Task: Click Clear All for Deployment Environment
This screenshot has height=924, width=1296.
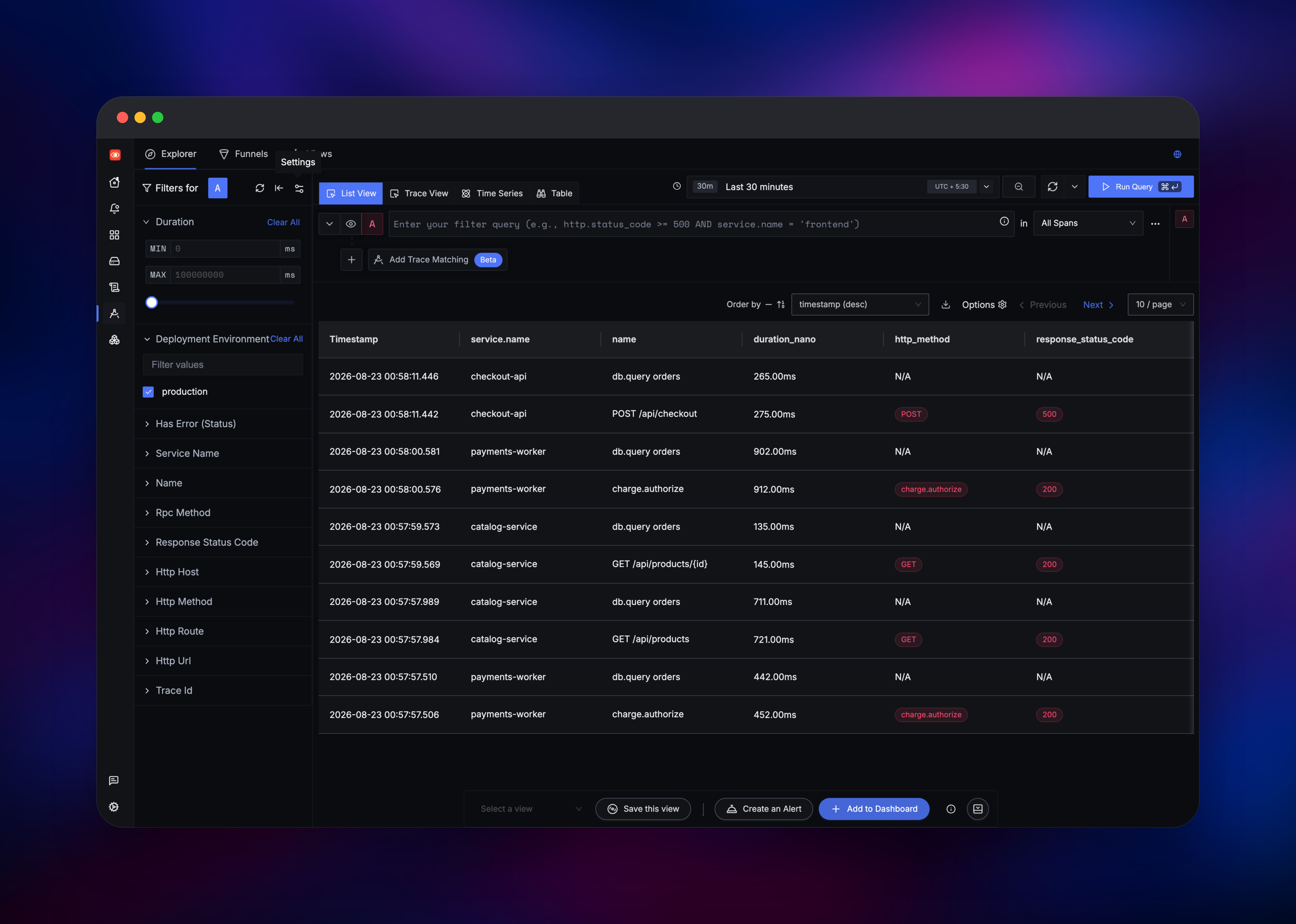Action: click(286, 339)
